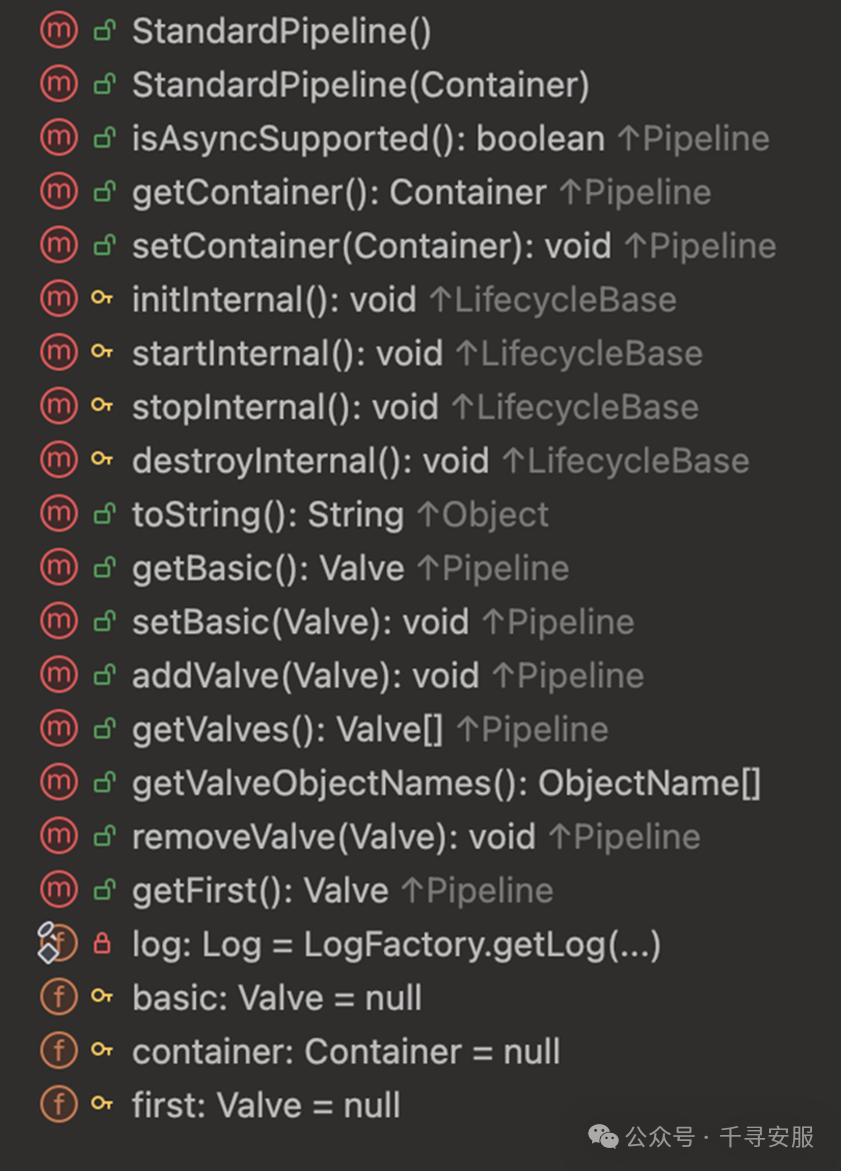Select the StandardPipeline(Container) constructor
Viewport: 841px width, 1171px height.
361,84
